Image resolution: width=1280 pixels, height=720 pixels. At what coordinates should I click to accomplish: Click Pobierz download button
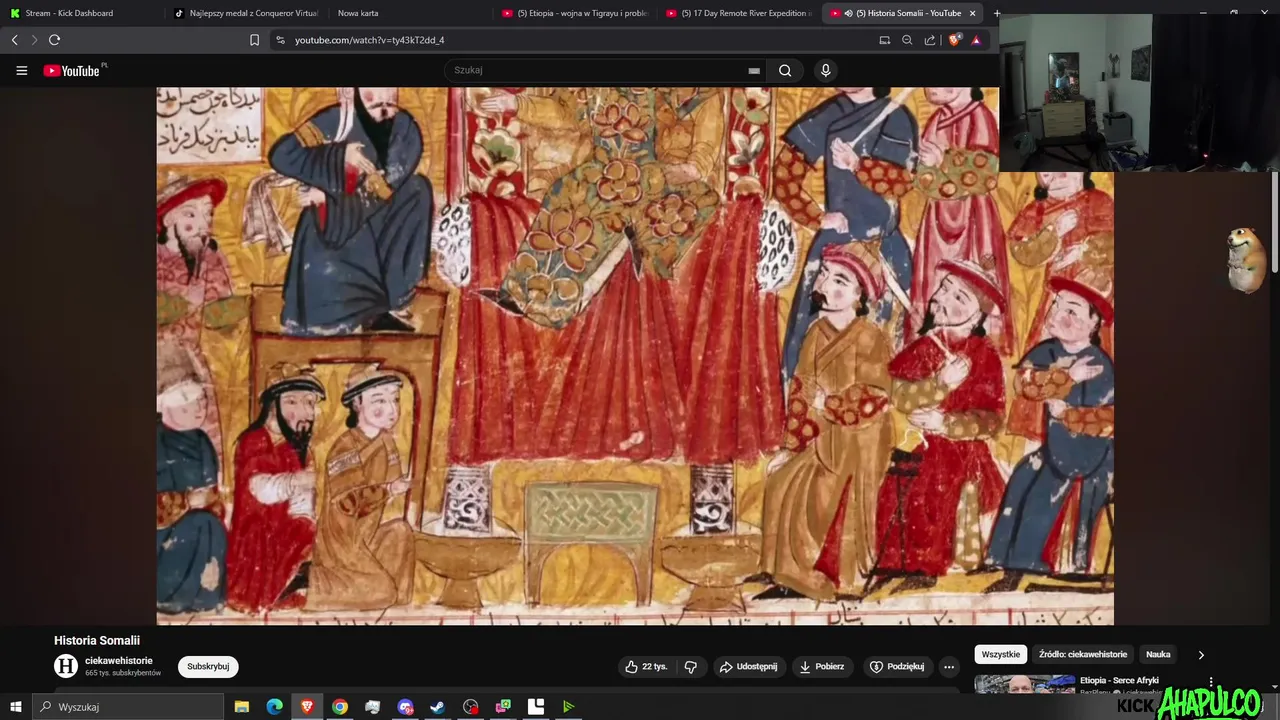click(x=821, y=666)
